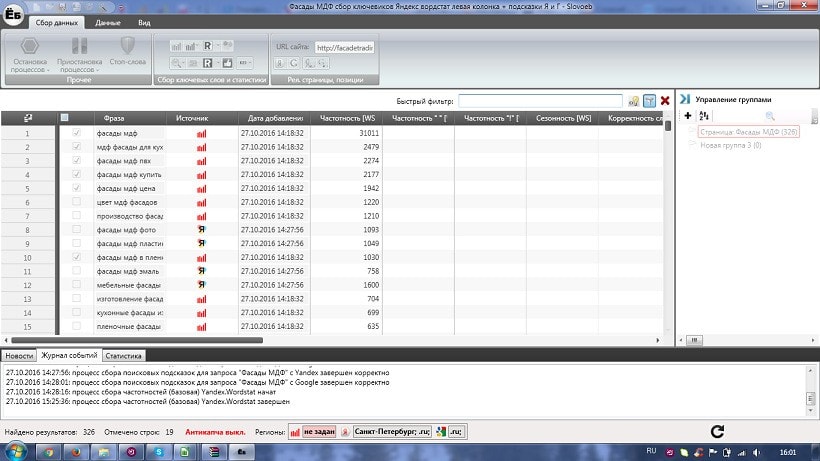This screenshot has width=820, height=461.
Task: Open the Статистика tab
Action: coord(125,355)
